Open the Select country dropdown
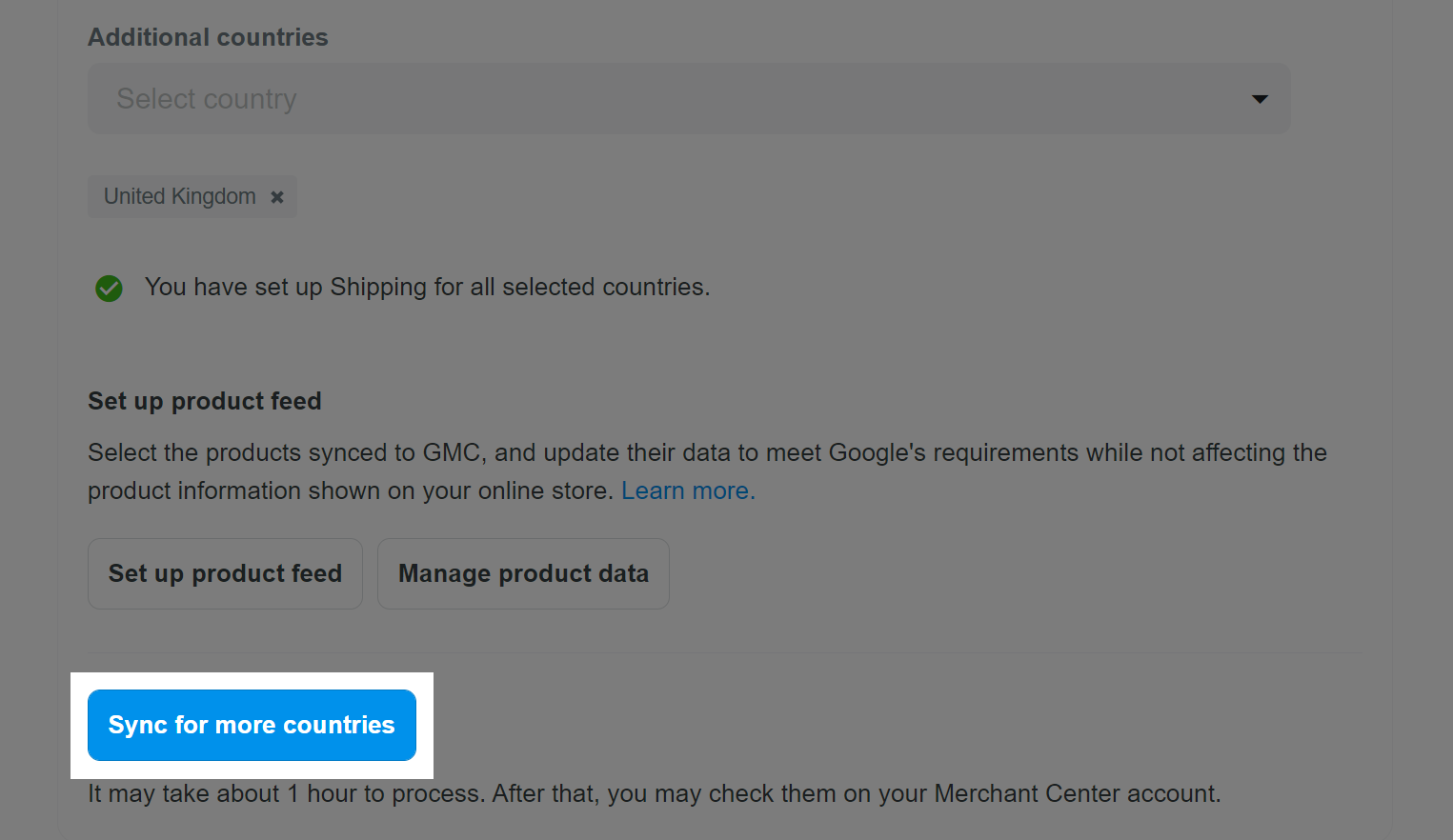The width and height of the screenshot is (1453, 840). click(x=688, y=99)
